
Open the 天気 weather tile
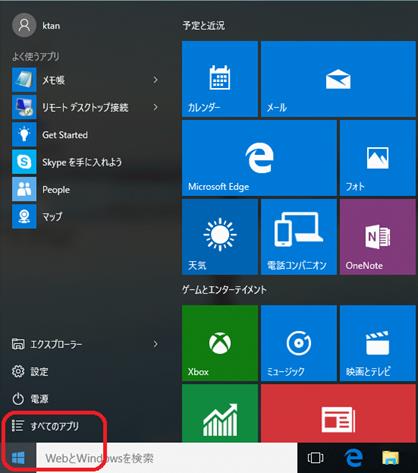pos(220,237)
